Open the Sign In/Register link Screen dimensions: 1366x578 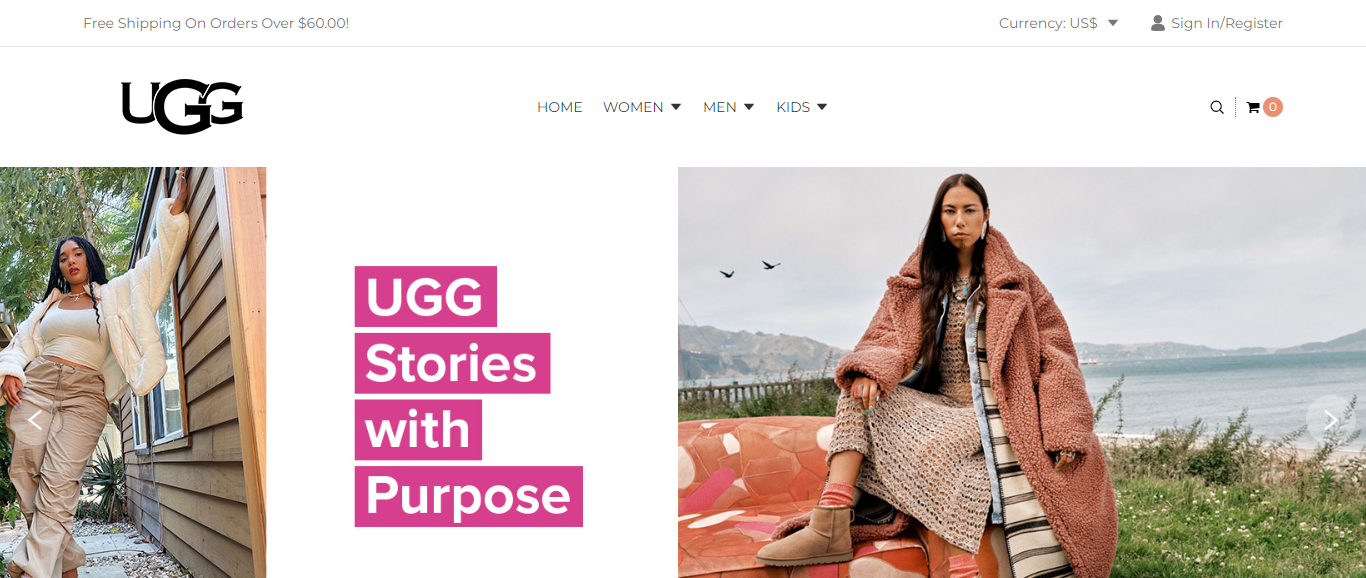point(1227,23)
